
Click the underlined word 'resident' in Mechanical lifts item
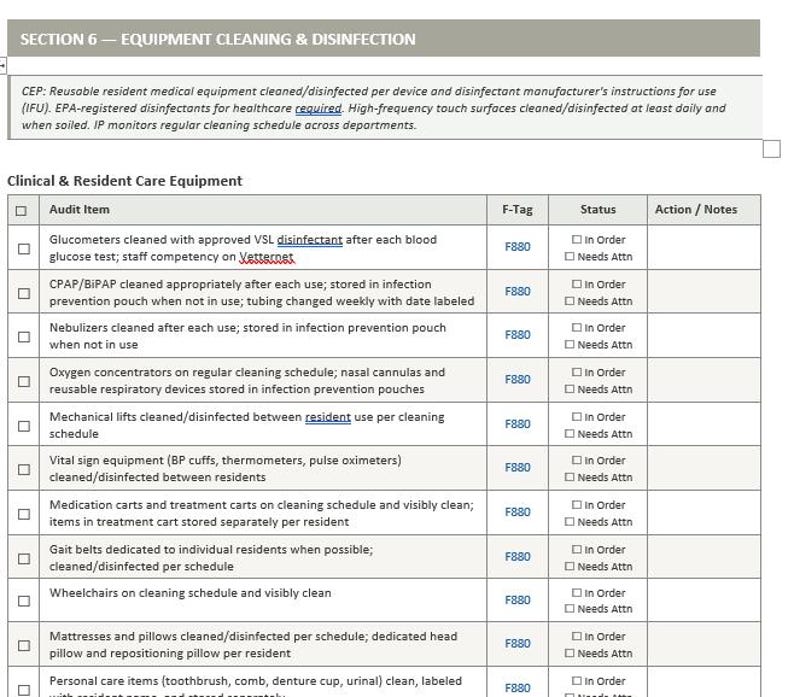click(328, 417)
